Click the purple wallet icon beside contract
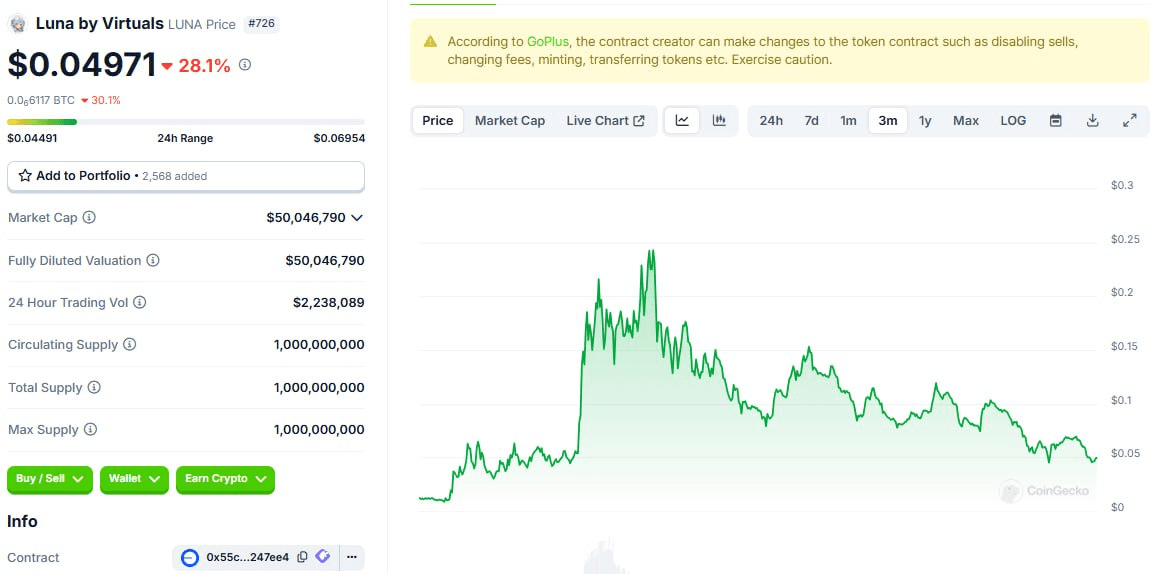The image size is (1157, 574). coord(322,557)
